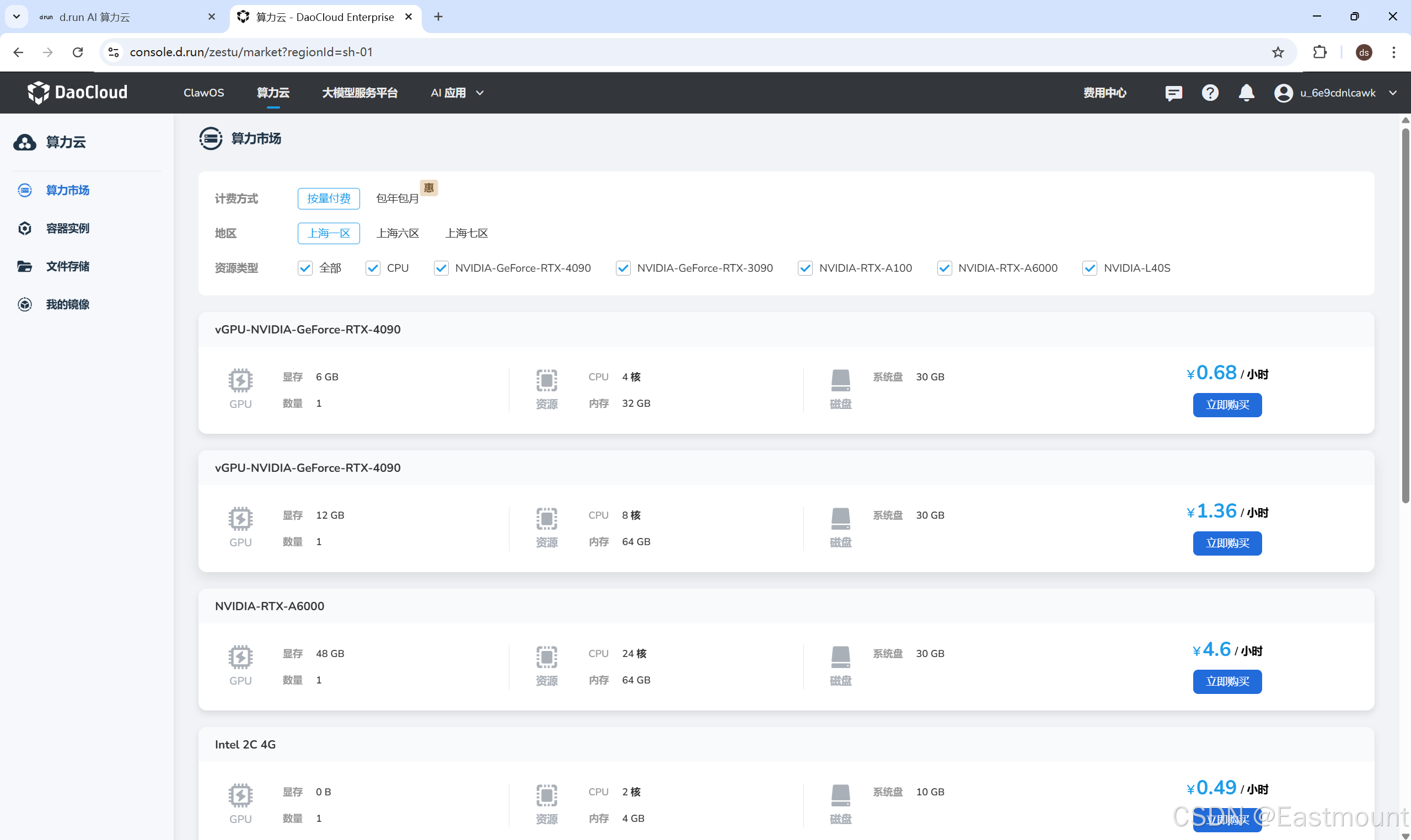1411x840 pixels.
Task: Click the 算力市场 sidebar menu label
Action: pos(68,190)
